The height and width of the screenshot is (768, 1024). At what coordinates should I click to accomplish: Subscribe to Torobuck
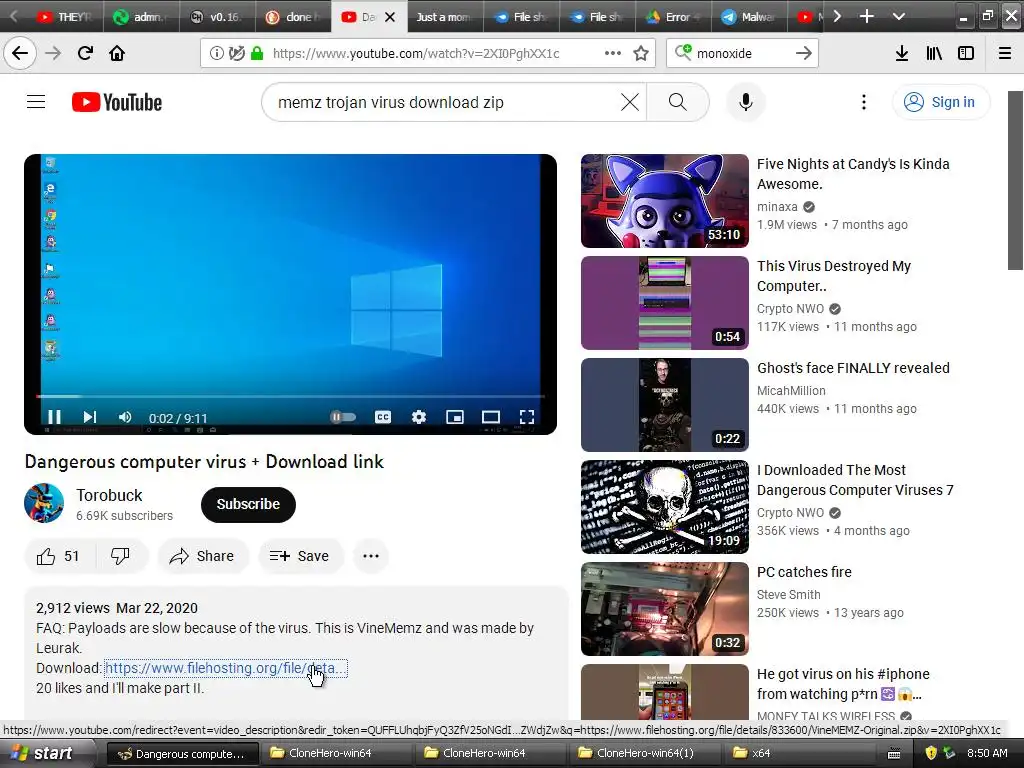248,504
